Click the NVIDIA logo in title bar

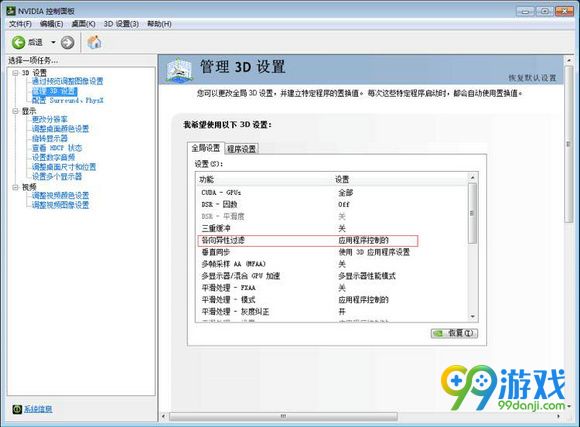[x=11, y=11]
